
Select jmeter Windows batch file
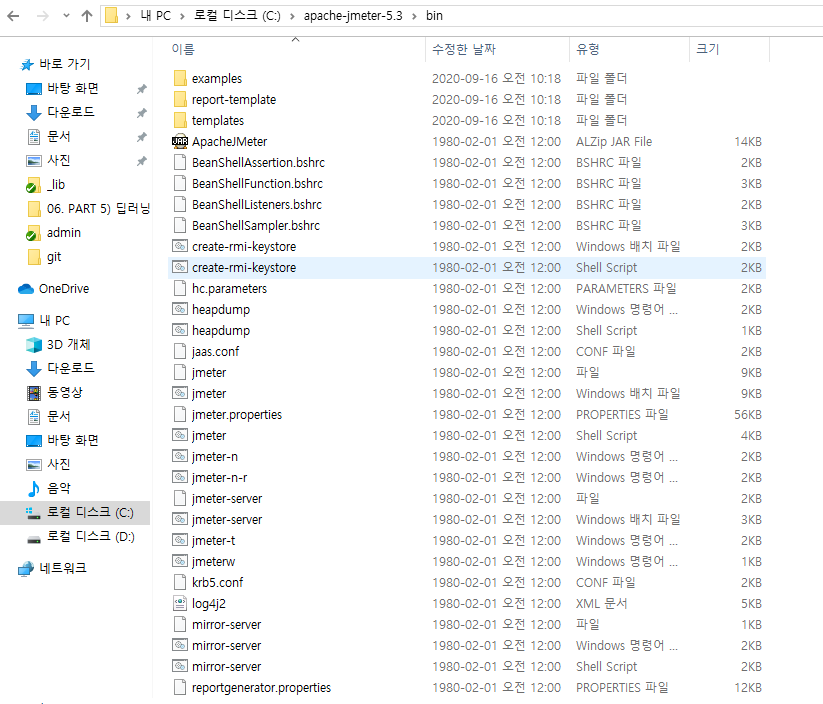click(467, 394)
